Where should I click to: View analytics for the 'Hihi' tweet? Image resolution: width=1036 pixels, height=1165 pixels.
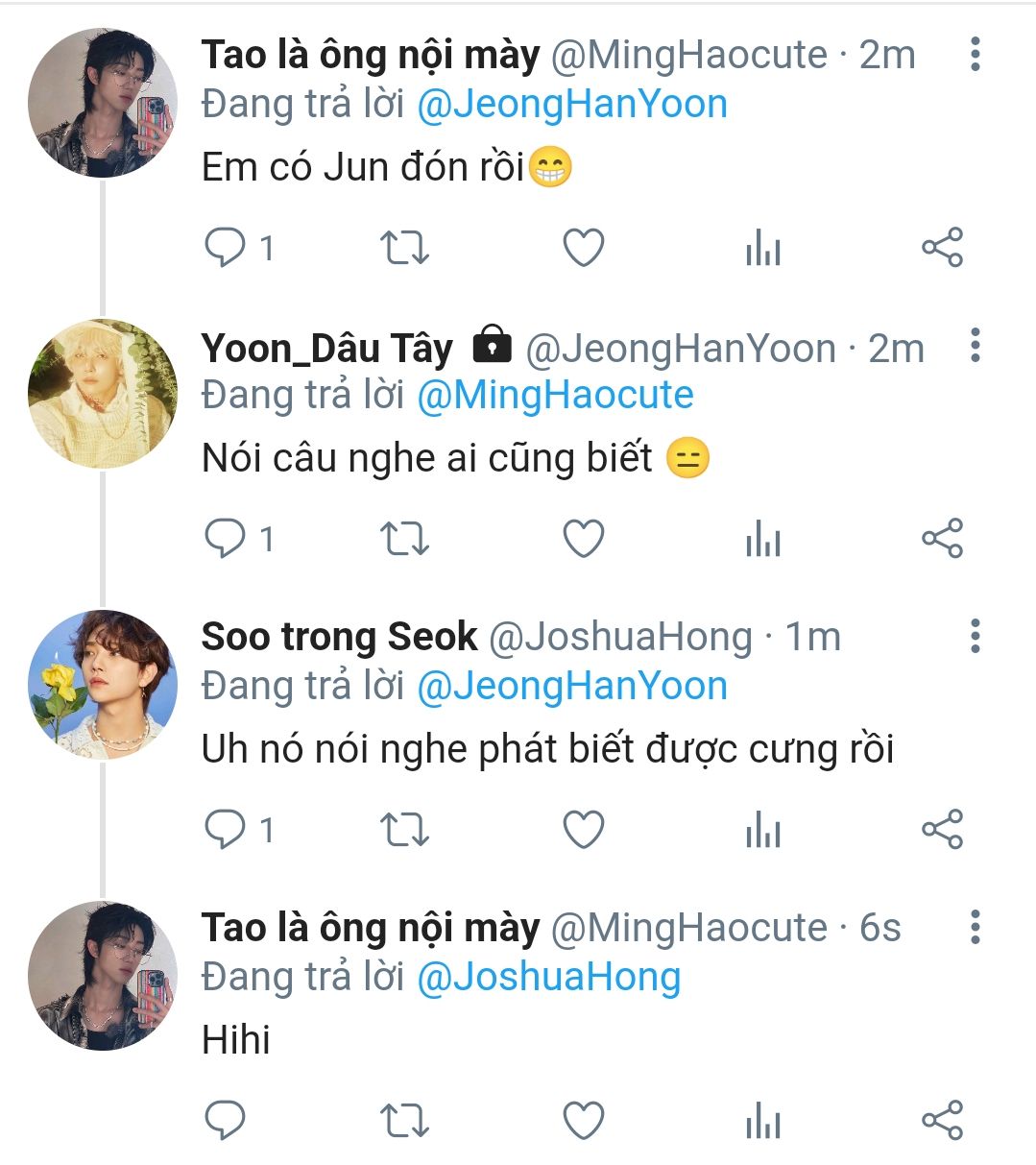coord(763,1121)
